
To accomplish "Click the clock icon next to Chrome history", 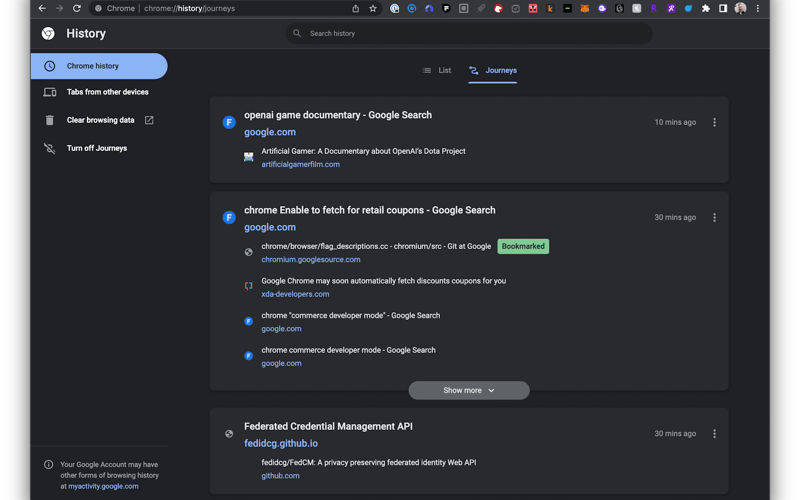I will click(49, 66).
